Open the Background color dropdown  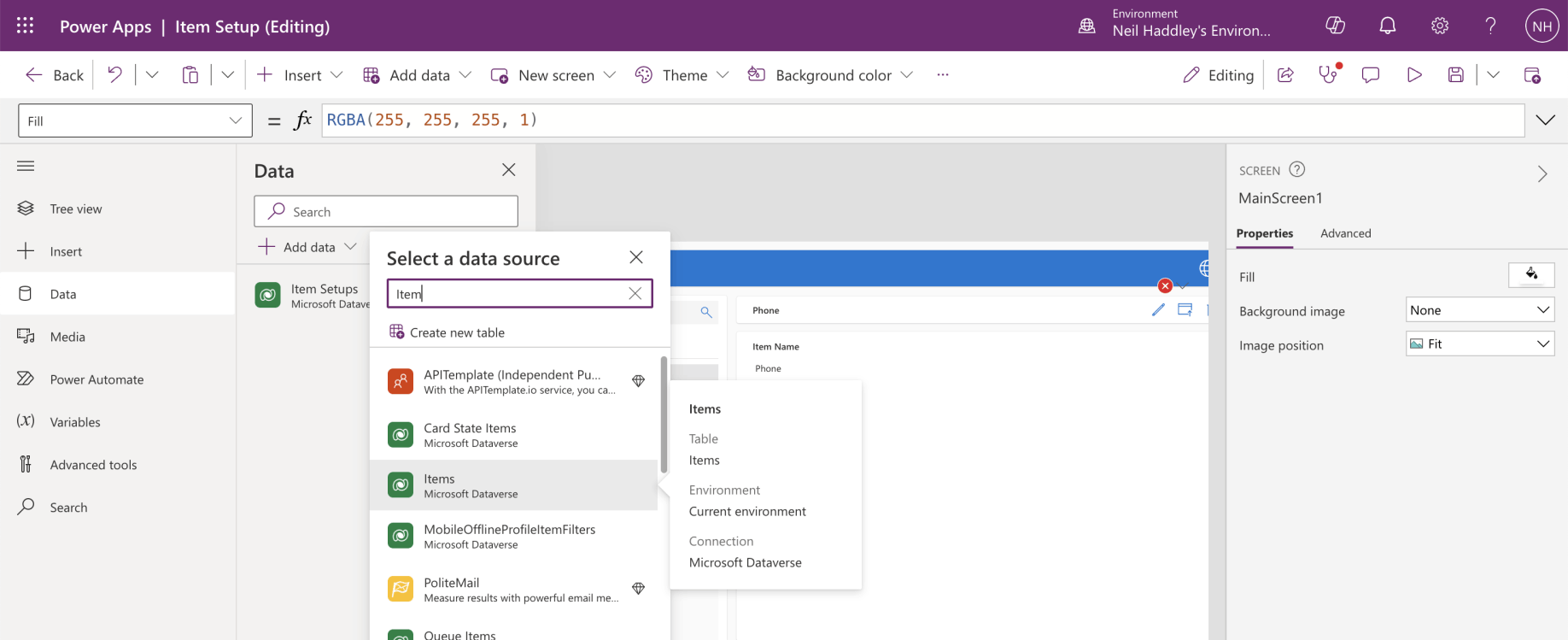pyautogui.click(x=830, y=75)
